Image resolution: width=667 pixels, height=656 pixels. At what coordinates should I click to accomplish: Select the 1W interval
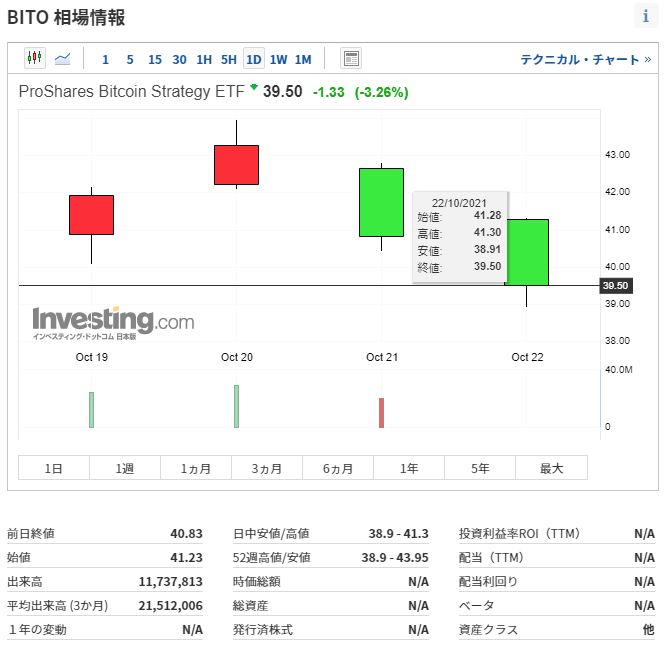279,60
